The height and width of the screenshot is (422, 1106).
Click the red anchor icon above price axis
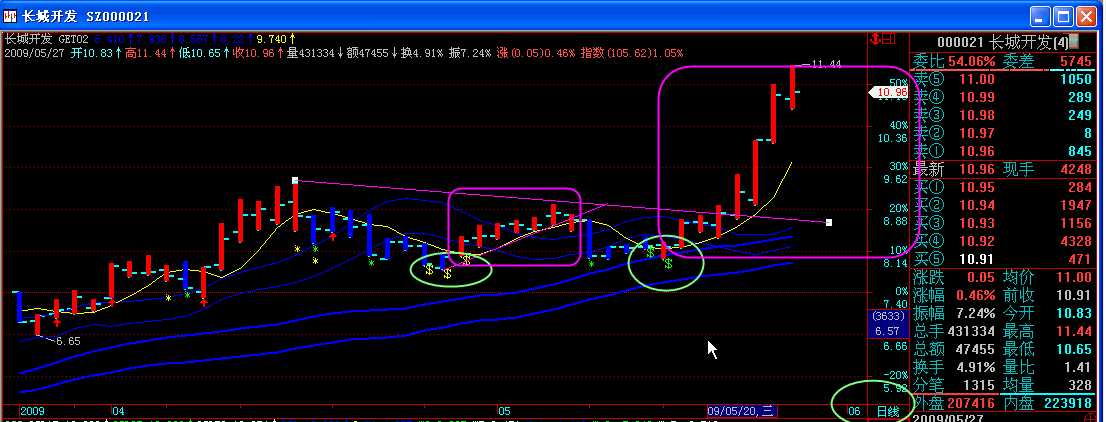[x=877, y=38]
